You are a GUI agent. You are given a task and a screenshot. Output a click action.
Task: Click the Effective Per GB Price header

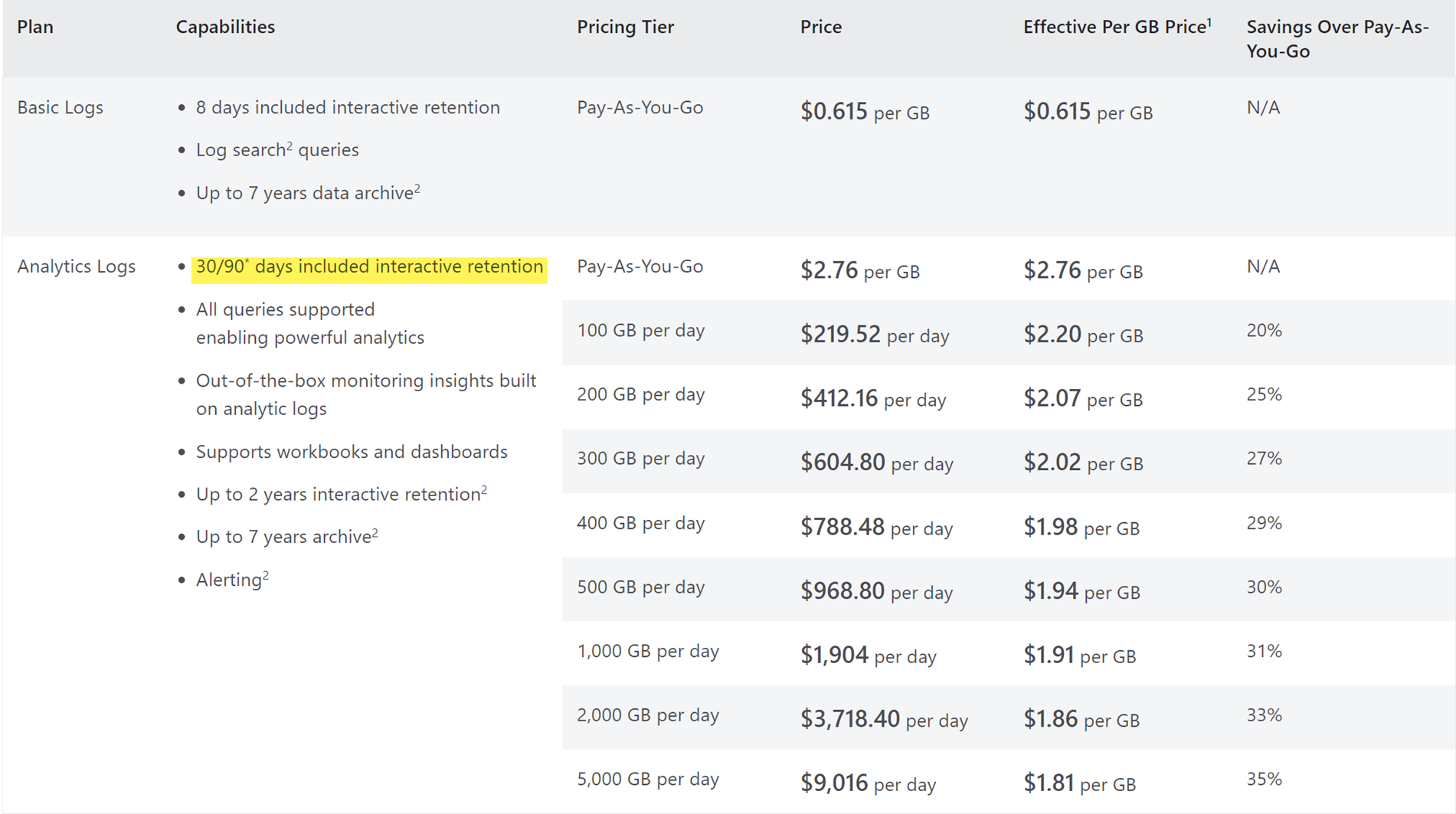coord(1116,27)
